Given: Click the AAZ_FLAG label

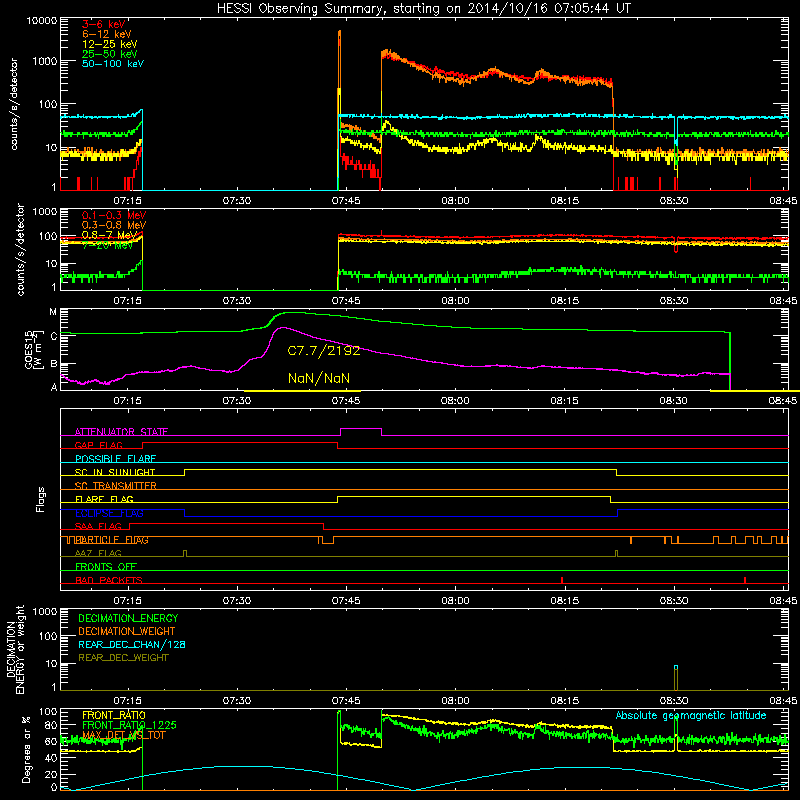Looking at the screenshot, I should [x=98, y=554].
